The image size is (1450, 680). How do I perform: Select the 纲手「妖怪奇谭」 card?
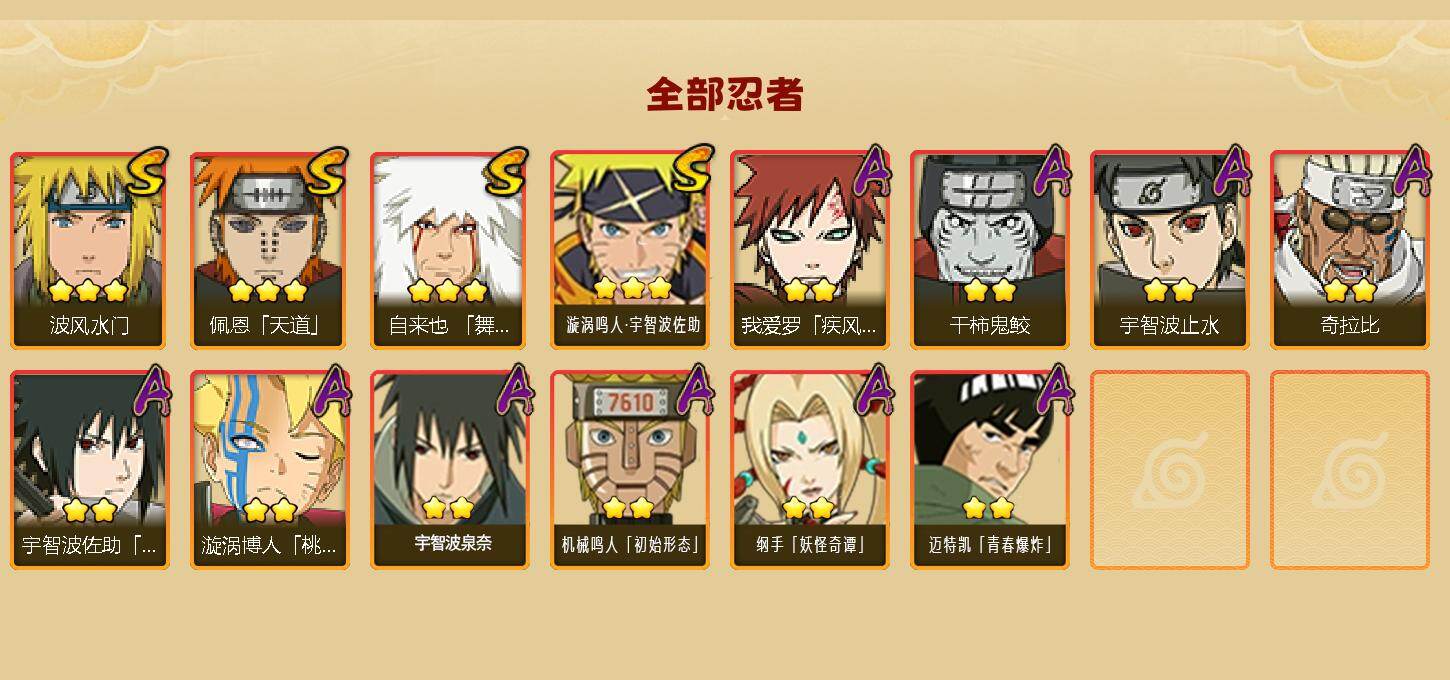click(810, 470)
